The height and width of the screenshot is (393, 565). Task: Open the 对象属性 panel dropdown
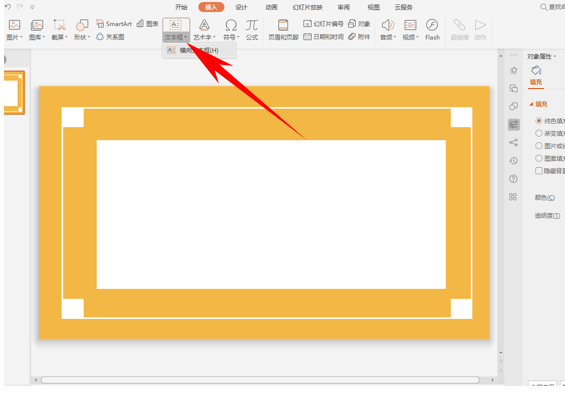[555, 56]
